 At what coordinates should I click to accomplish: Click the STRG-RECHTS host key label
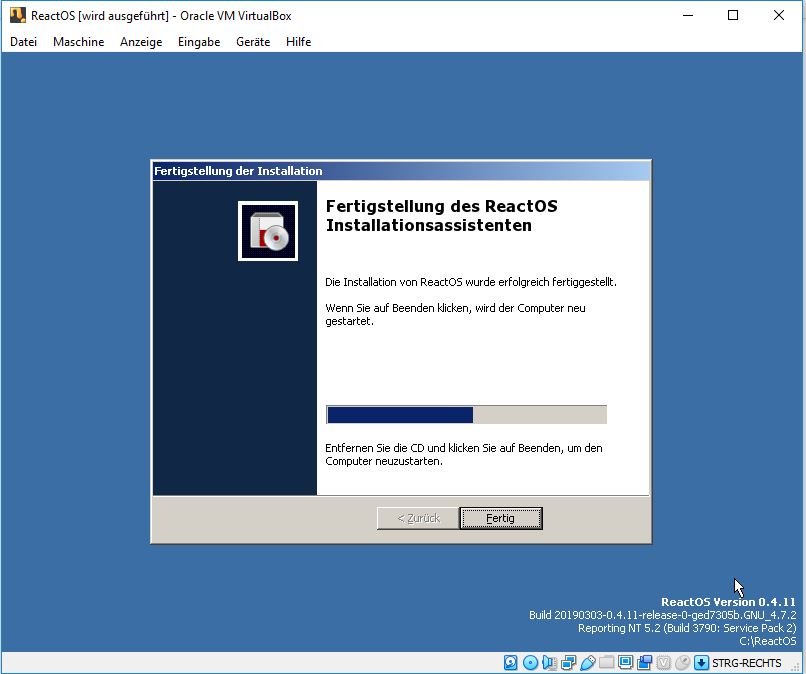point(746,663)
